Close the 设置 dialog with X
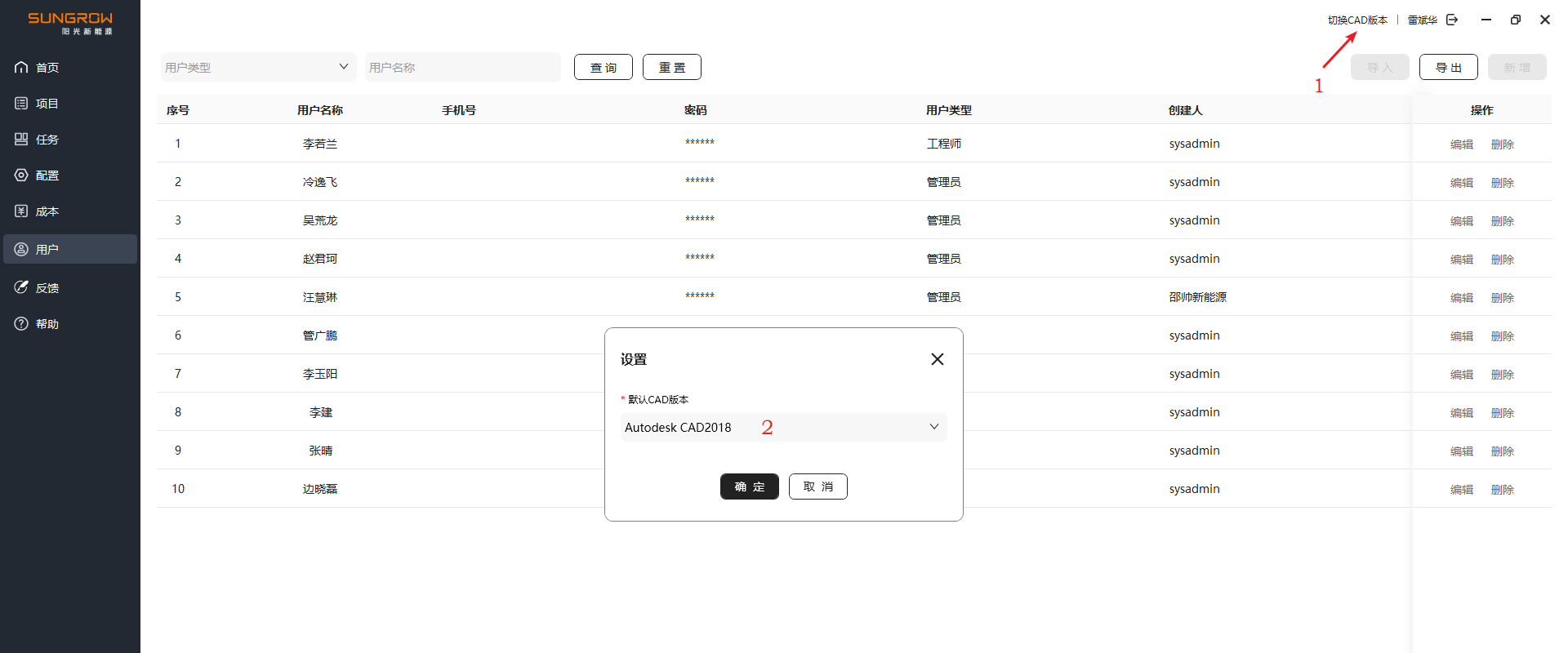 [937, 359]
